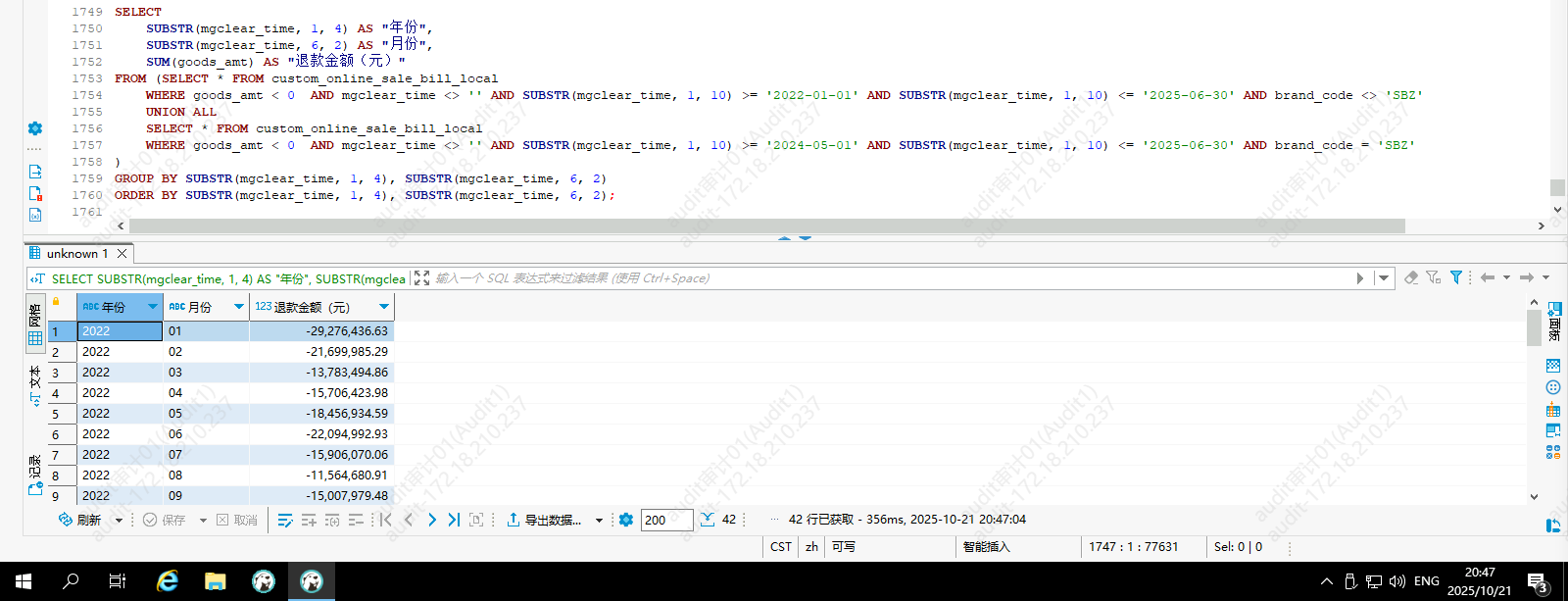Select the 'unknown 1' result tab
The height and width of the screenshot is (601, 1568).
coord(76,253)
